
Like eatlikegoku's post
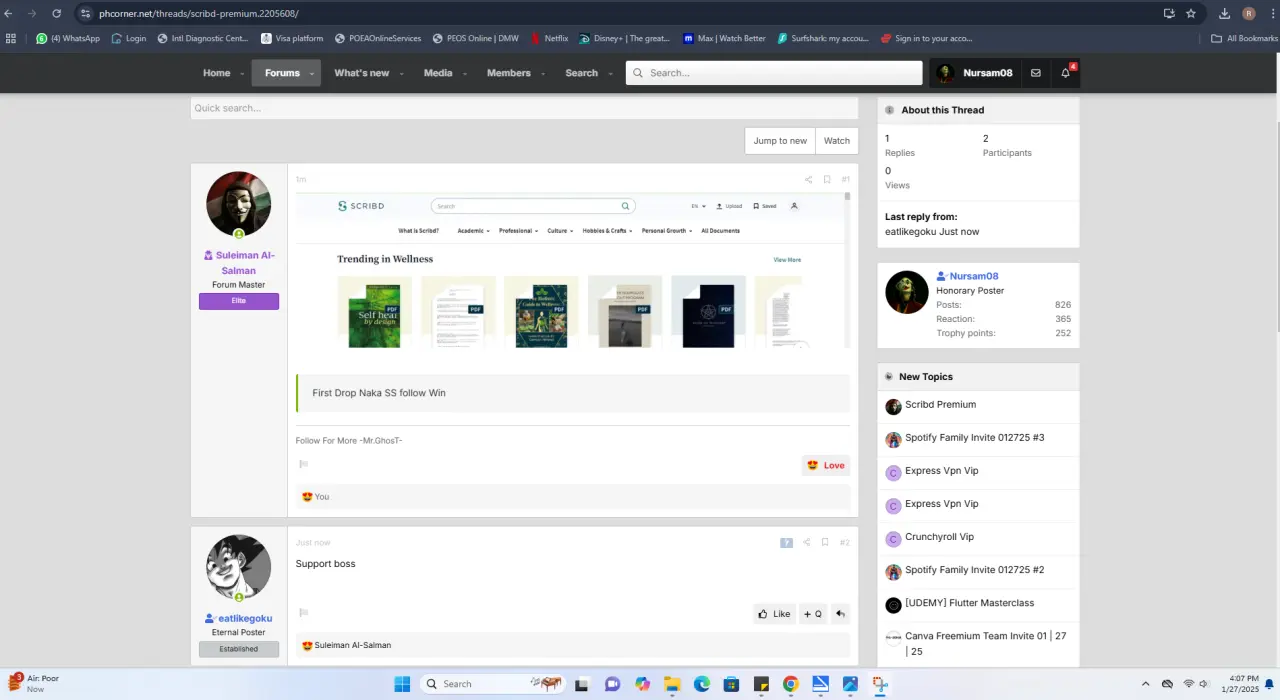pyautogui.click(x=774, y=614)
